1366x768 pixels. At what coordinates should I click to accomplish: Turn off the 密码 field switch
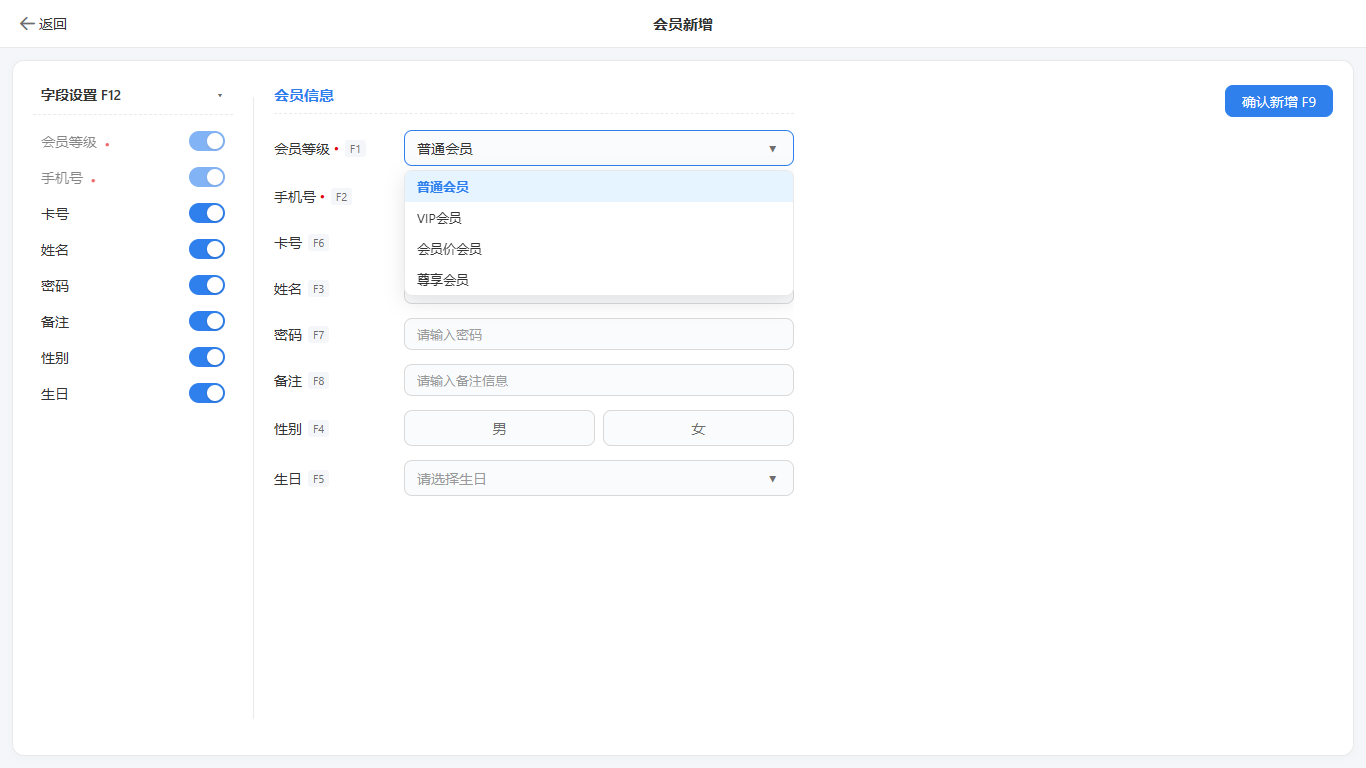[207, 285]
